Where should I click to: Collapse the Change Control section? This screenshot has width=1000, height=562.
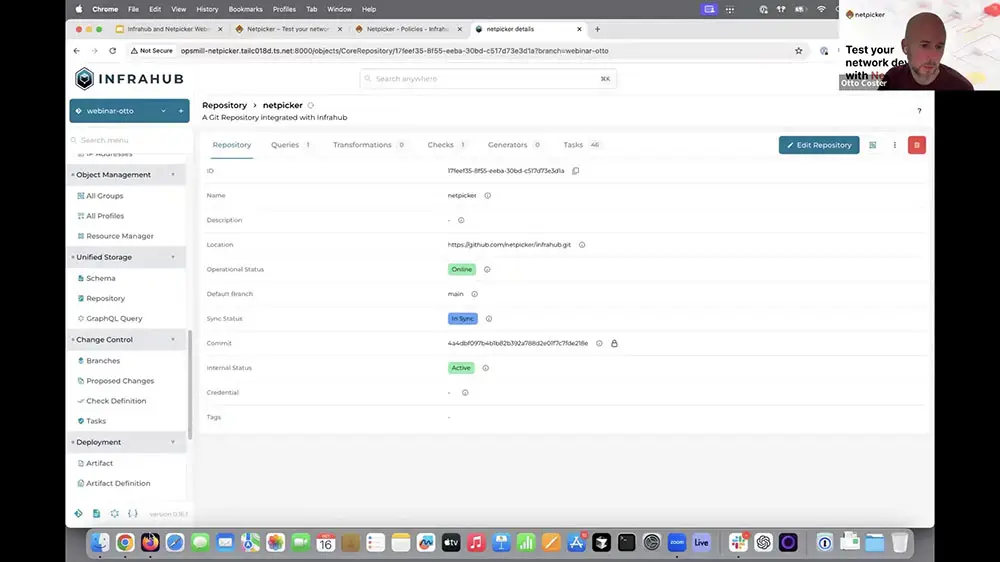point(172,339)
